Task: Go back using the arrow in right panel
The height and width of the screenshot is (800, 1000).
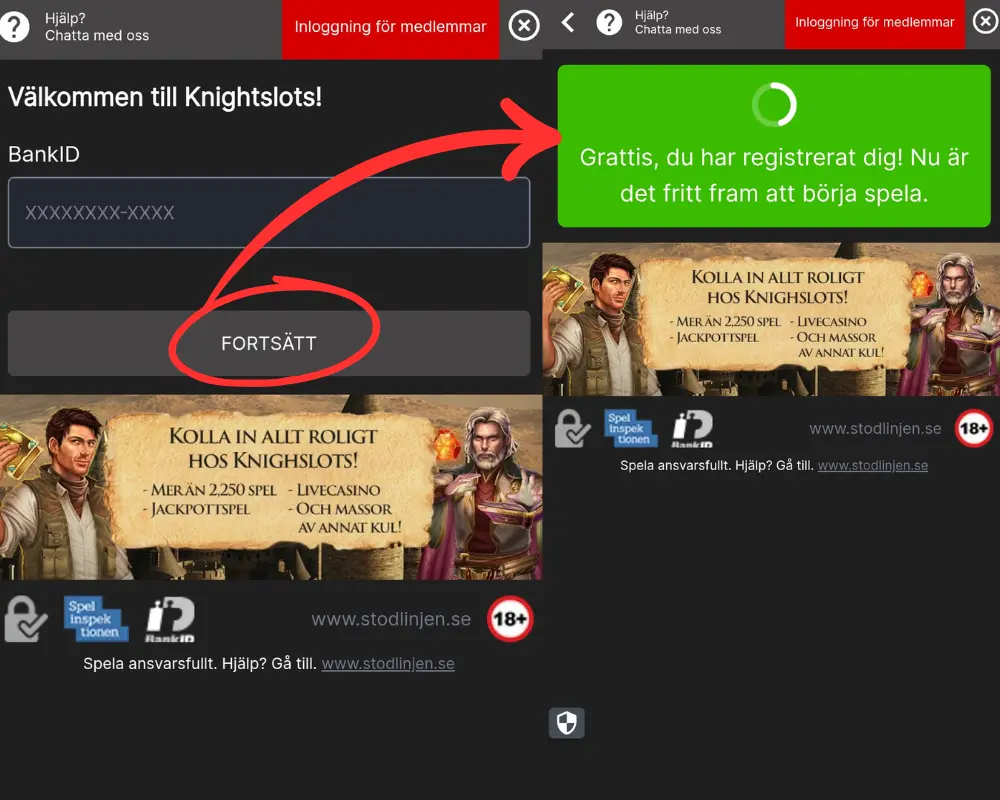Action: pyautogui.click(x=568, y=22)
